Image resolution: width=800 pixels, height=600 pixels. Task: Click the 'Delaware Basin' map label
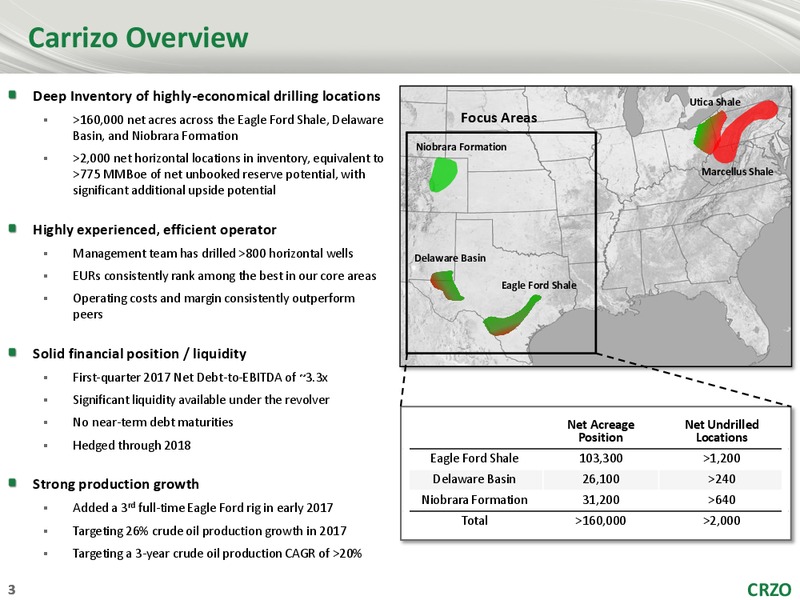coord(450,258)
